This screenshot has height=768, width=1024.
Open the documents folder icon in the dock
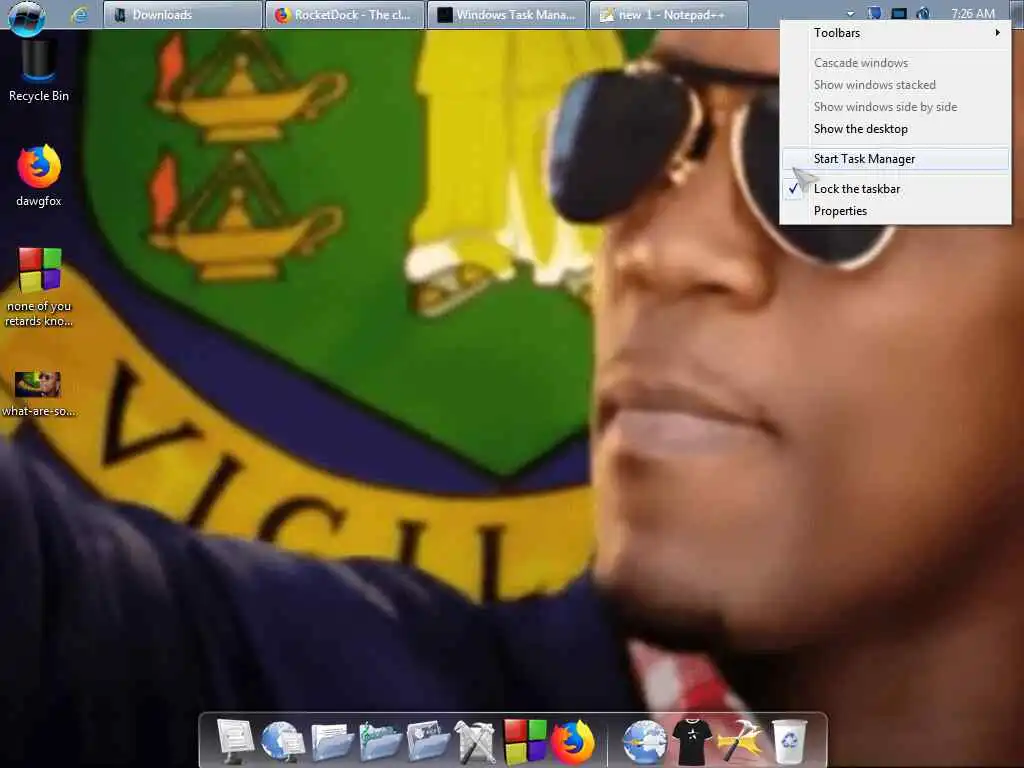[x=331, y=741]
